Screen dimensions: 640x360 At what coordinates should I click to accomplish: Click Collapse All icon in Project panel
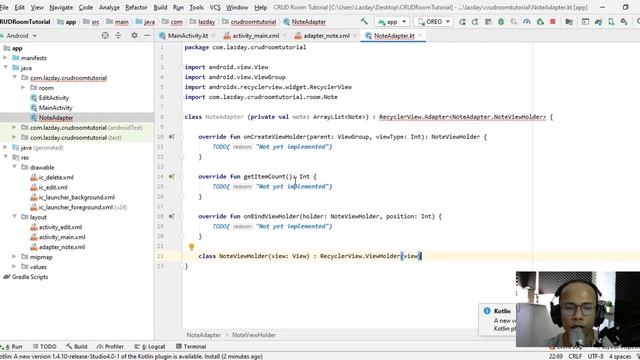[118, 36]
